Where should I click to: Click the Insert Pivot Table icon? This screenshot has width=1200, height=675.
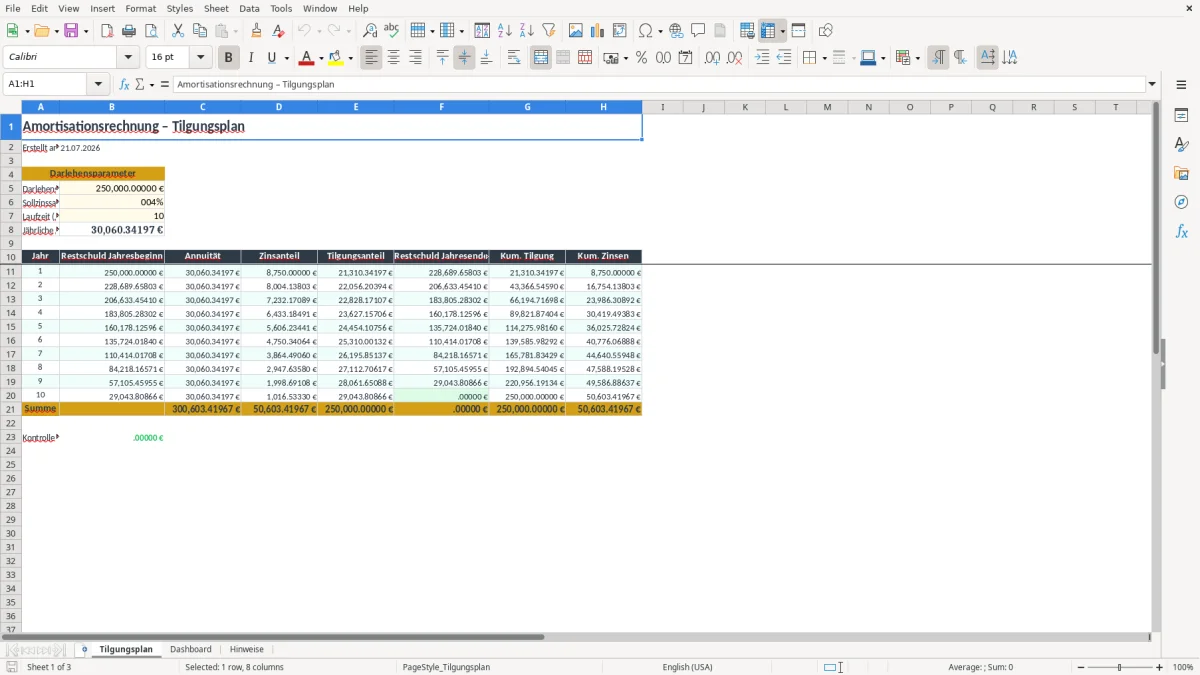[620, 30]
